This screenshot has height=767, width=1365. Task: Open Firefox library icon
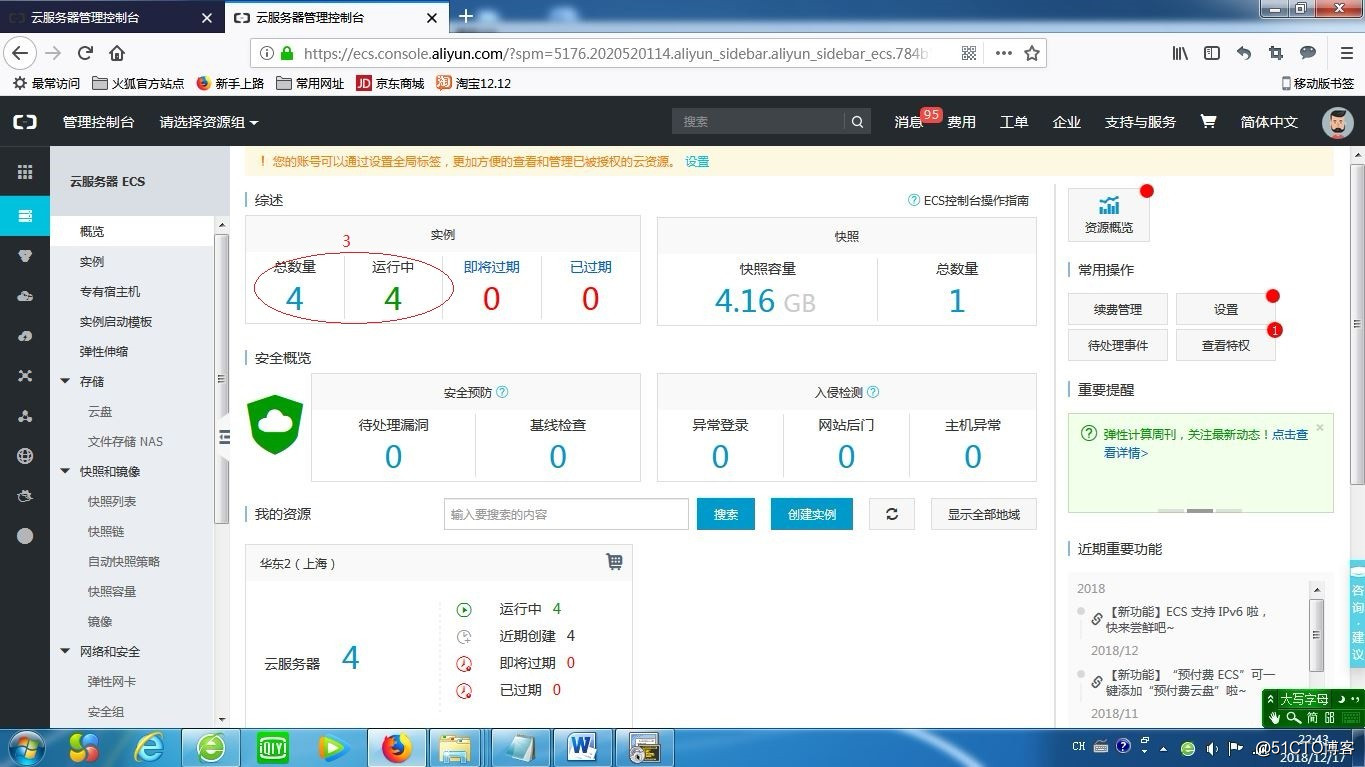click(x=1181, y=53)
